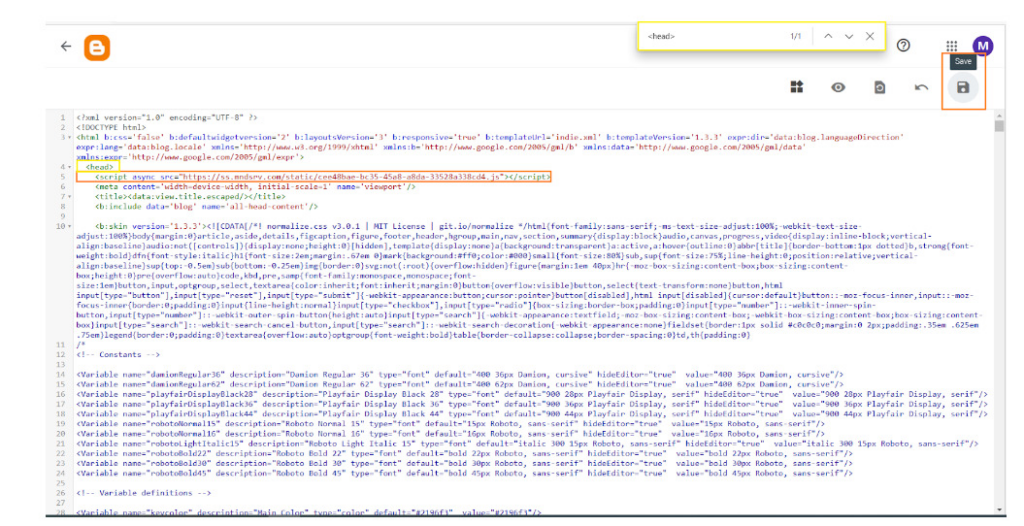Collapse the title tag fold at line 7
1024x526 pixels.
click(x=68, y=196)
